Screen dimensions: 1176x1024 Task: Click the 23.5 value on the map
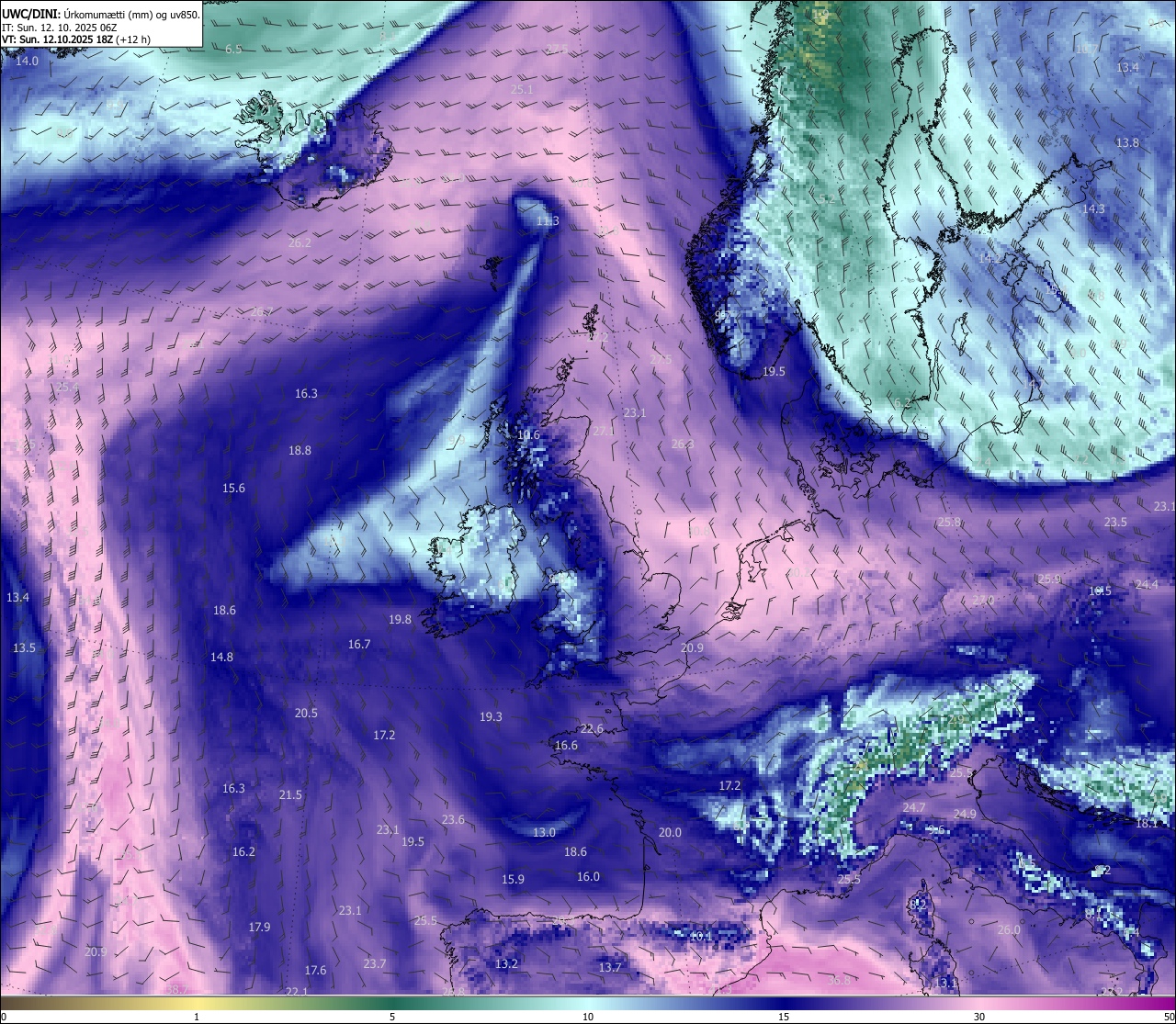[1115, 522]
